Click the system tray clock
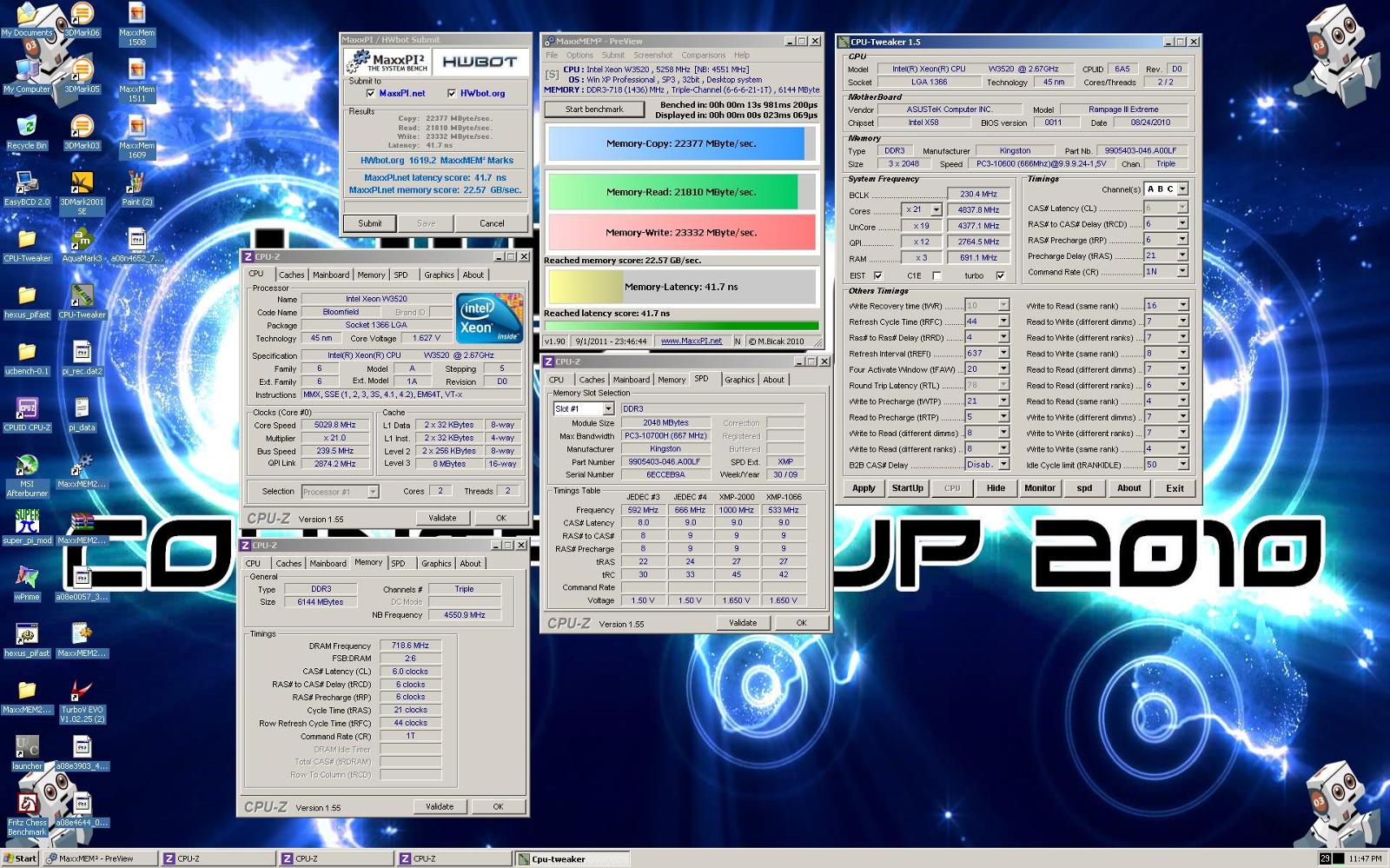The height and width of the screenshot is (868, 1390). coord(1364,858)
